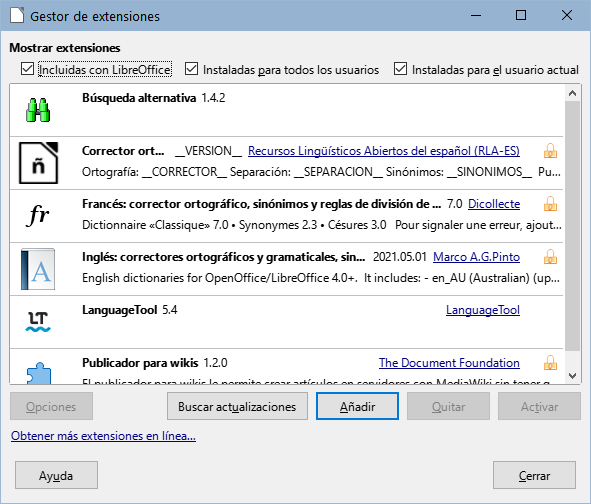Open the Dicollecte publisher link
This screenshot has width=591, height=504.
[x=494, y=204]
